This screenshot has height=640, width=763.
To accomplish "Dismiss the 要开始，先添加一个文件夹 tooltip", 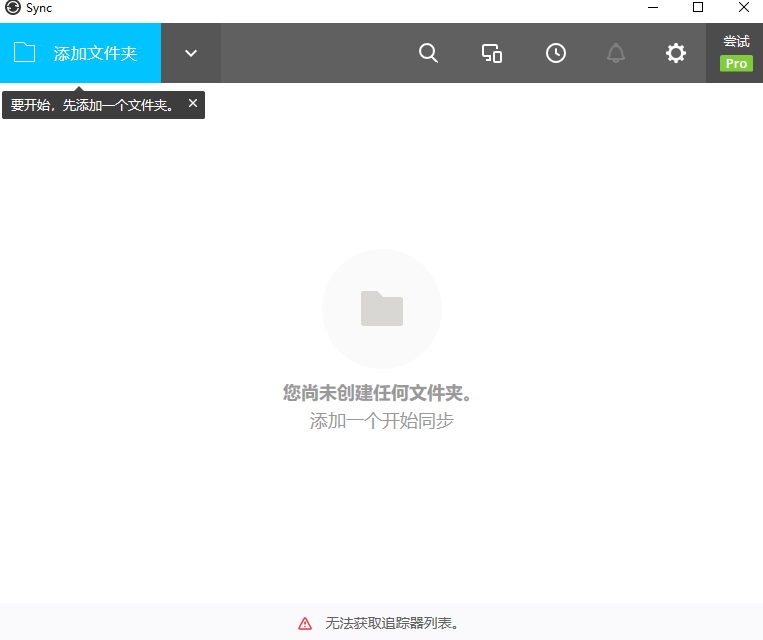I will pyautogui.click(x=193, y=103).
